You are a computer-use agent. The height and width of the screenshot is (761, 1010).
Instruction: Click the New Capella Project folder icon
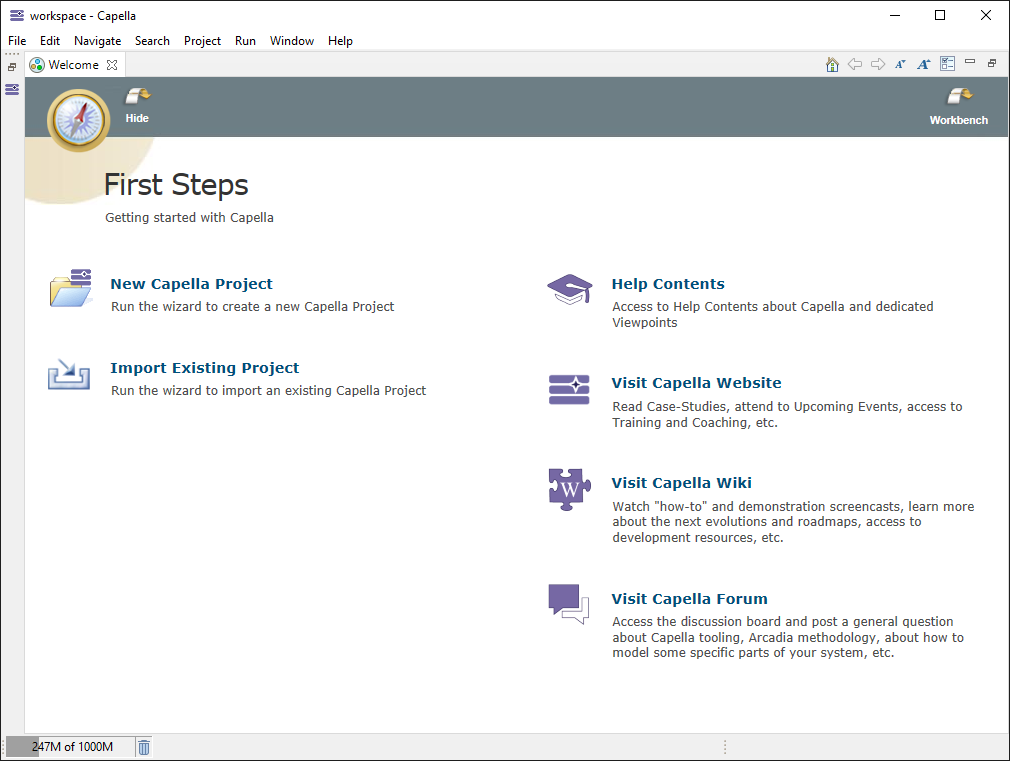68,288
